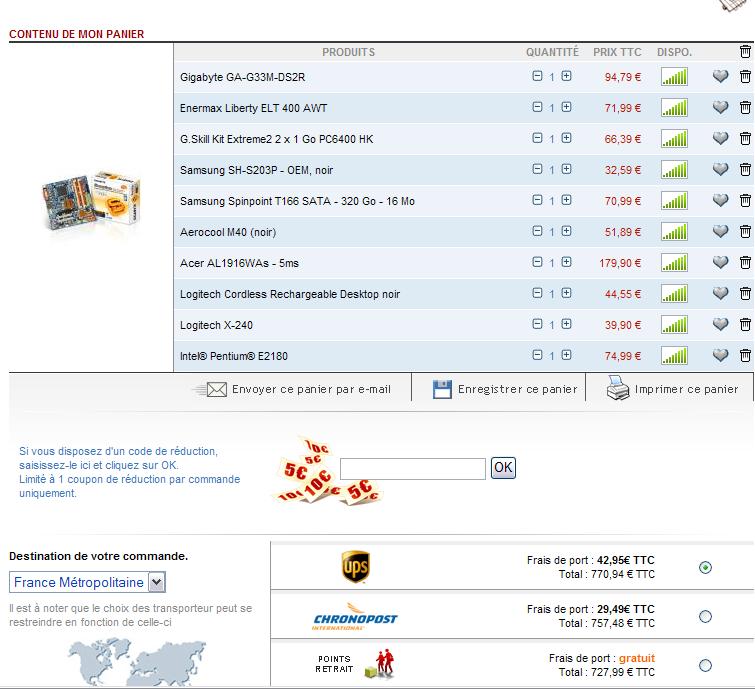755x689 pixels.
Task: Decrease quantity of Acer AL1916WAs
Action: (537, 262)
